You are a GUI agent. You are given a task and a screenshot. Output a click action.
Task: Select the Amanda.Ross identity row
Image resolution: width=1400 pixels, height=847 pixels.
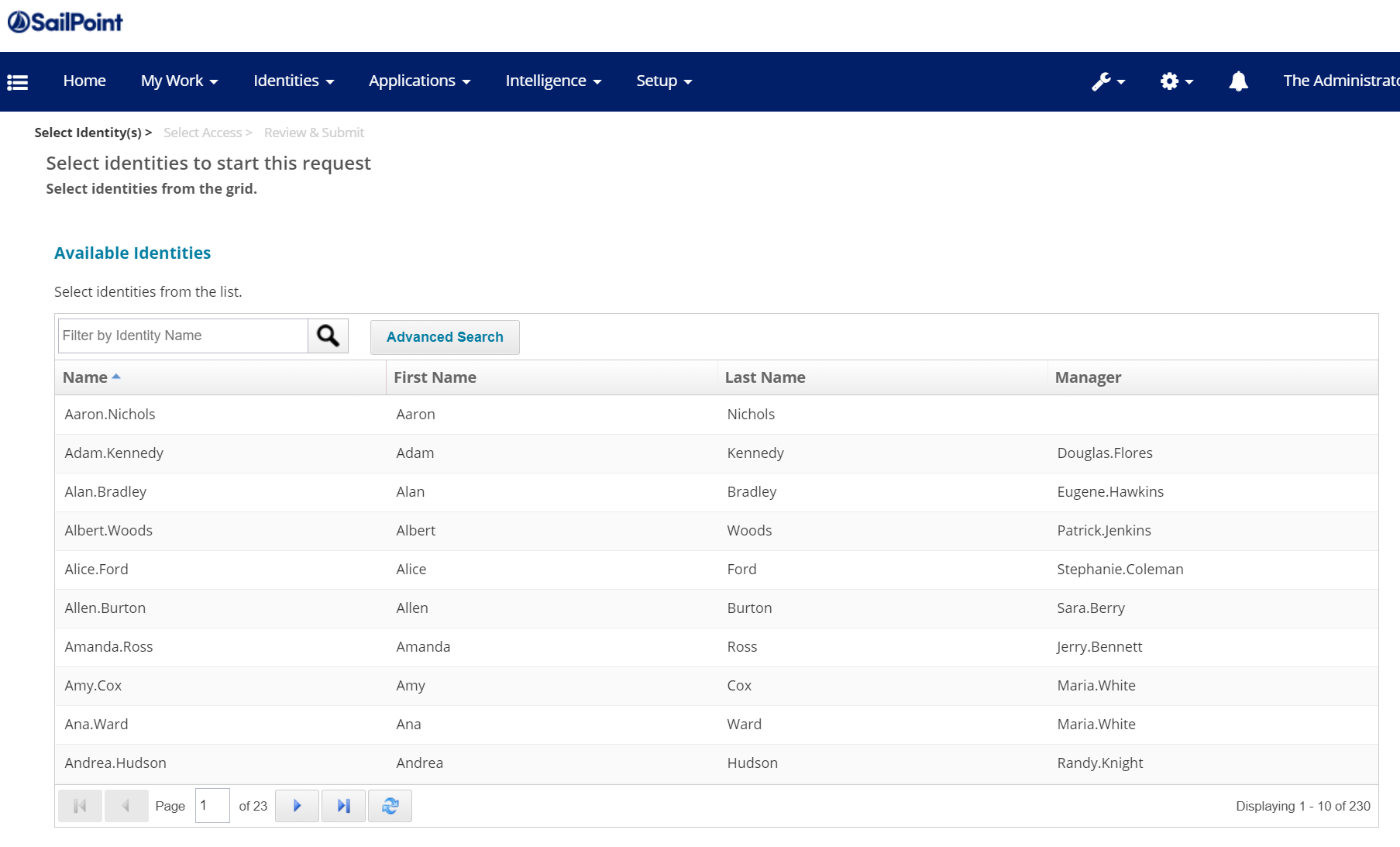coord(717,647)
